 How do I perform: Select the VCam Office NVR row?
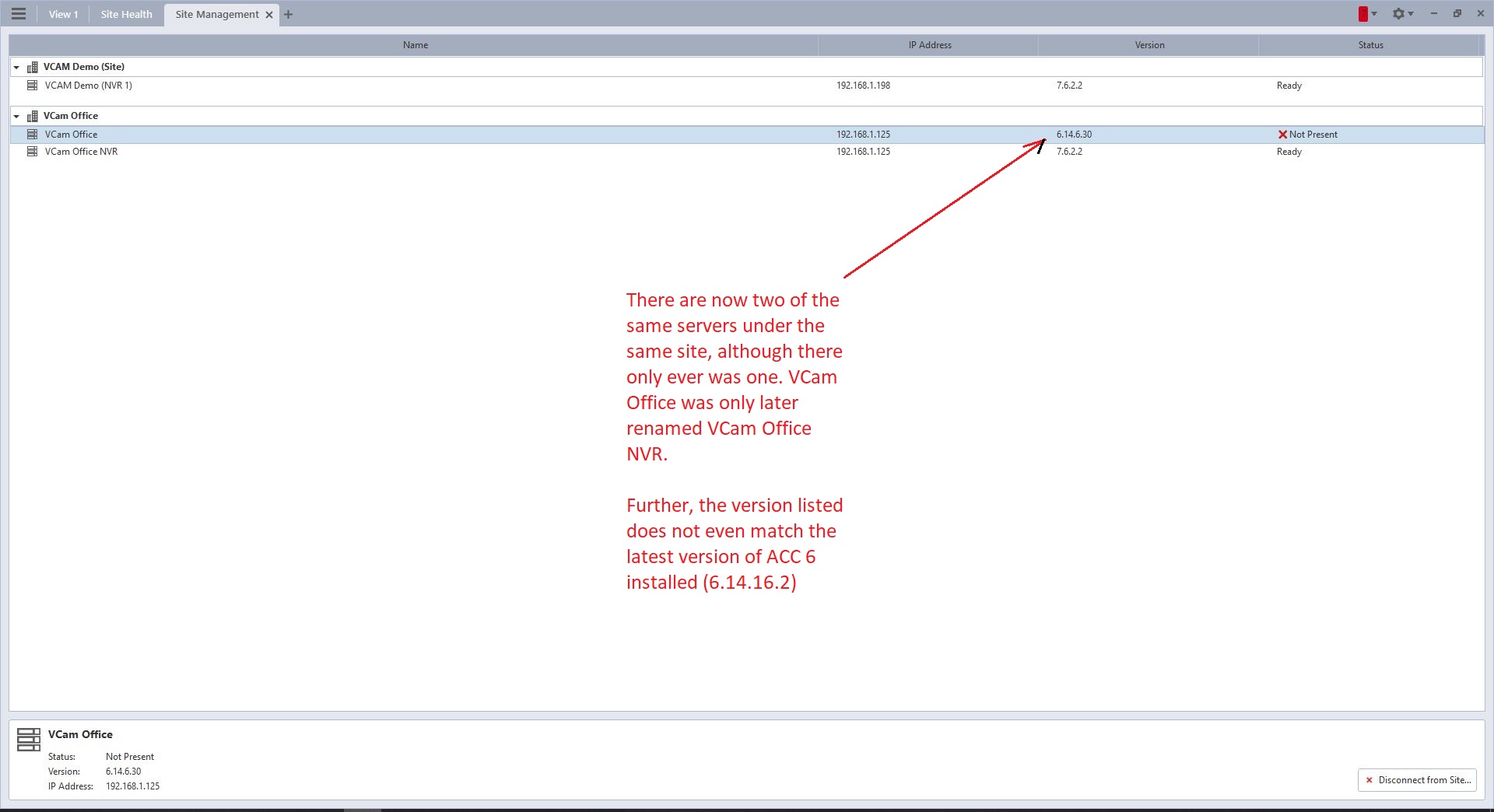[x=747, y=152]
